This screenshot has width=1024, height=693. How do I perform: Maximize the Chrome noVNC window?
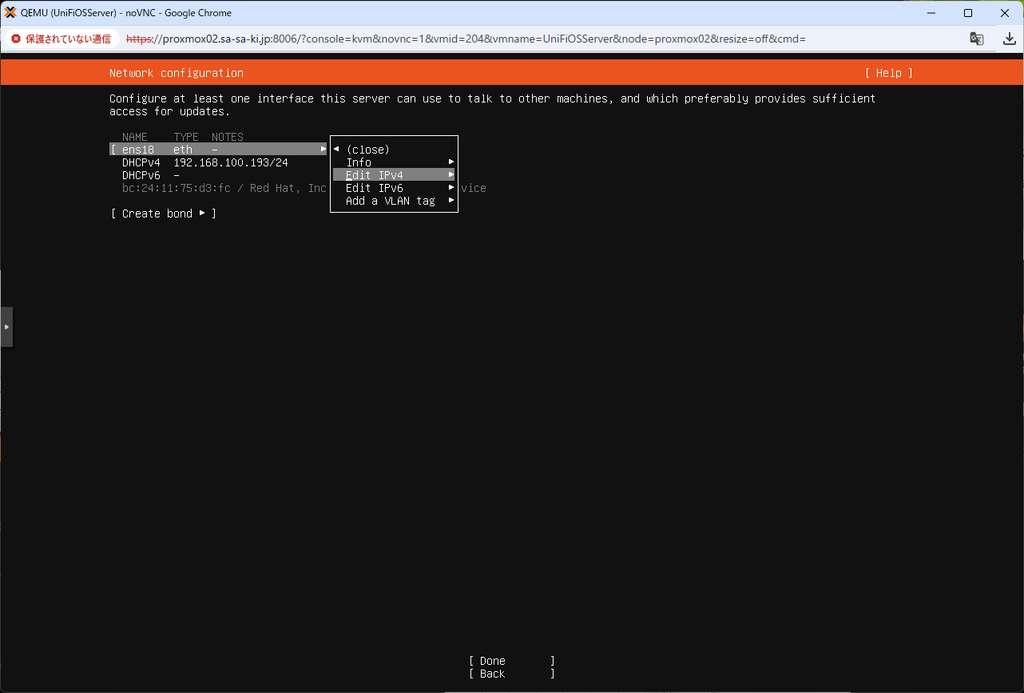[x=968, y=12]
